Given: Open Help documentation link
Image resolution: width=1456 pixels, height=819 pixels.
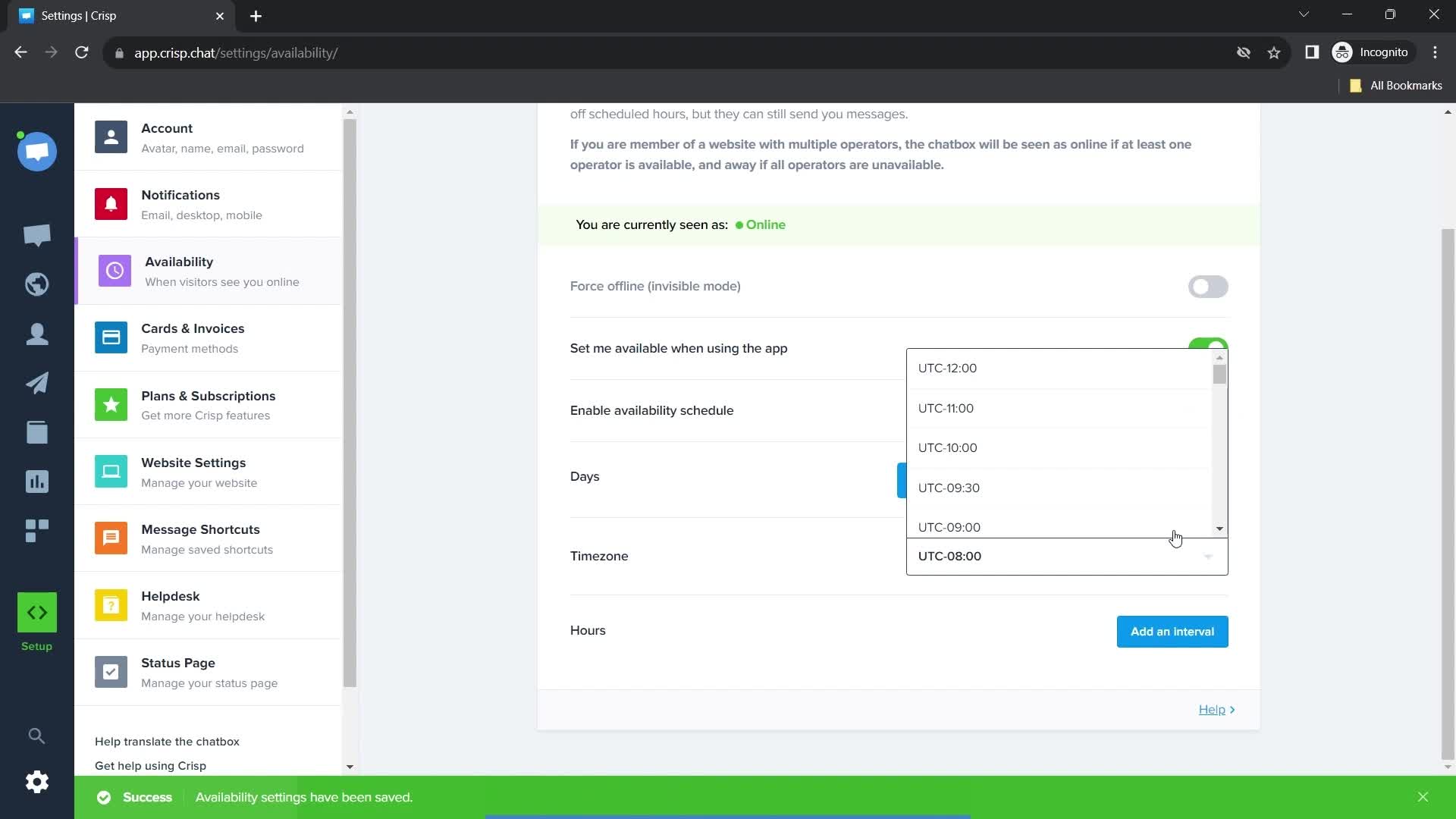Looking at the screenshot, I should 1215,709.
